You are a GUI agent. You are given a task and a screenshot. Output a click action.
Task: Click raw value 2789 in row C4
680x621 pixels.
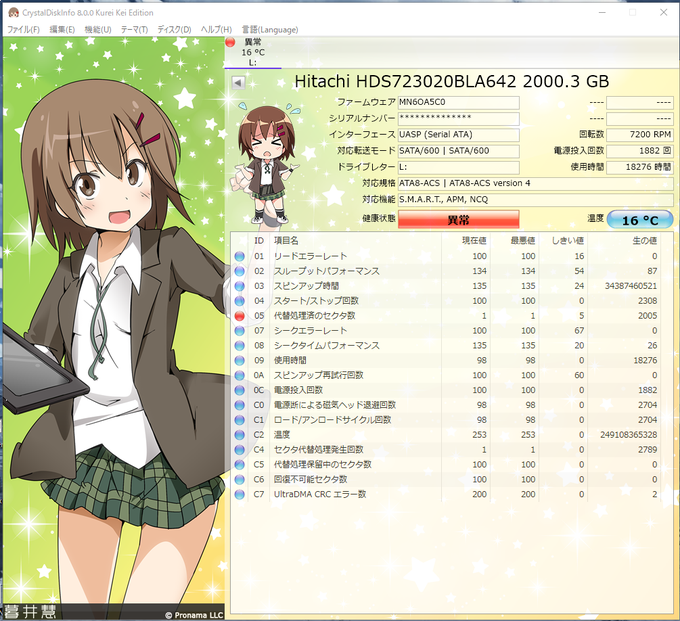tap(647, 450)
